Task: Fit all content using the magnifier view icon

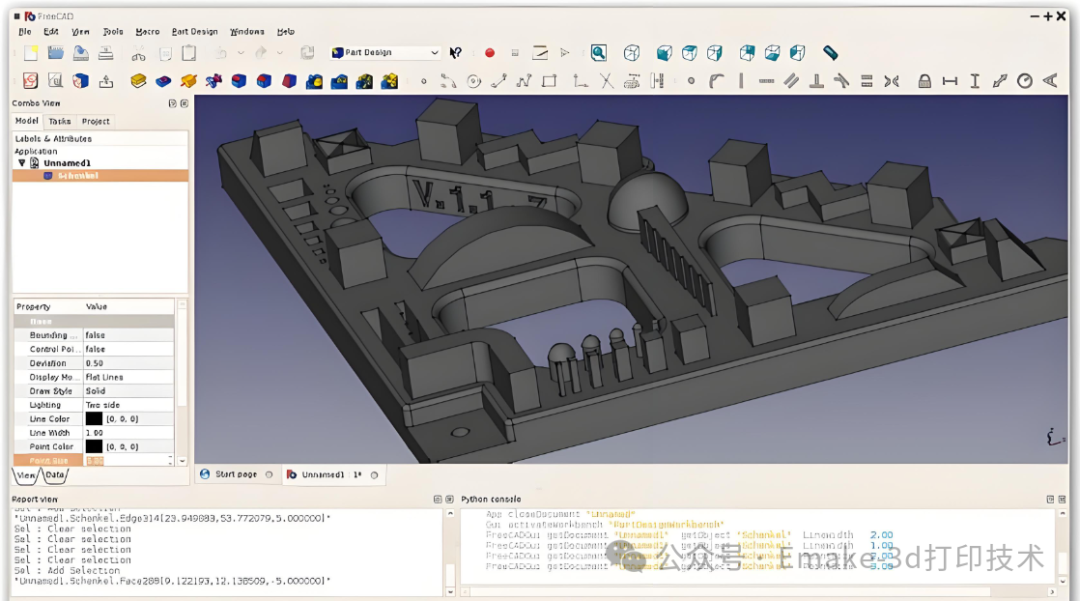Action: coord(599,53)
